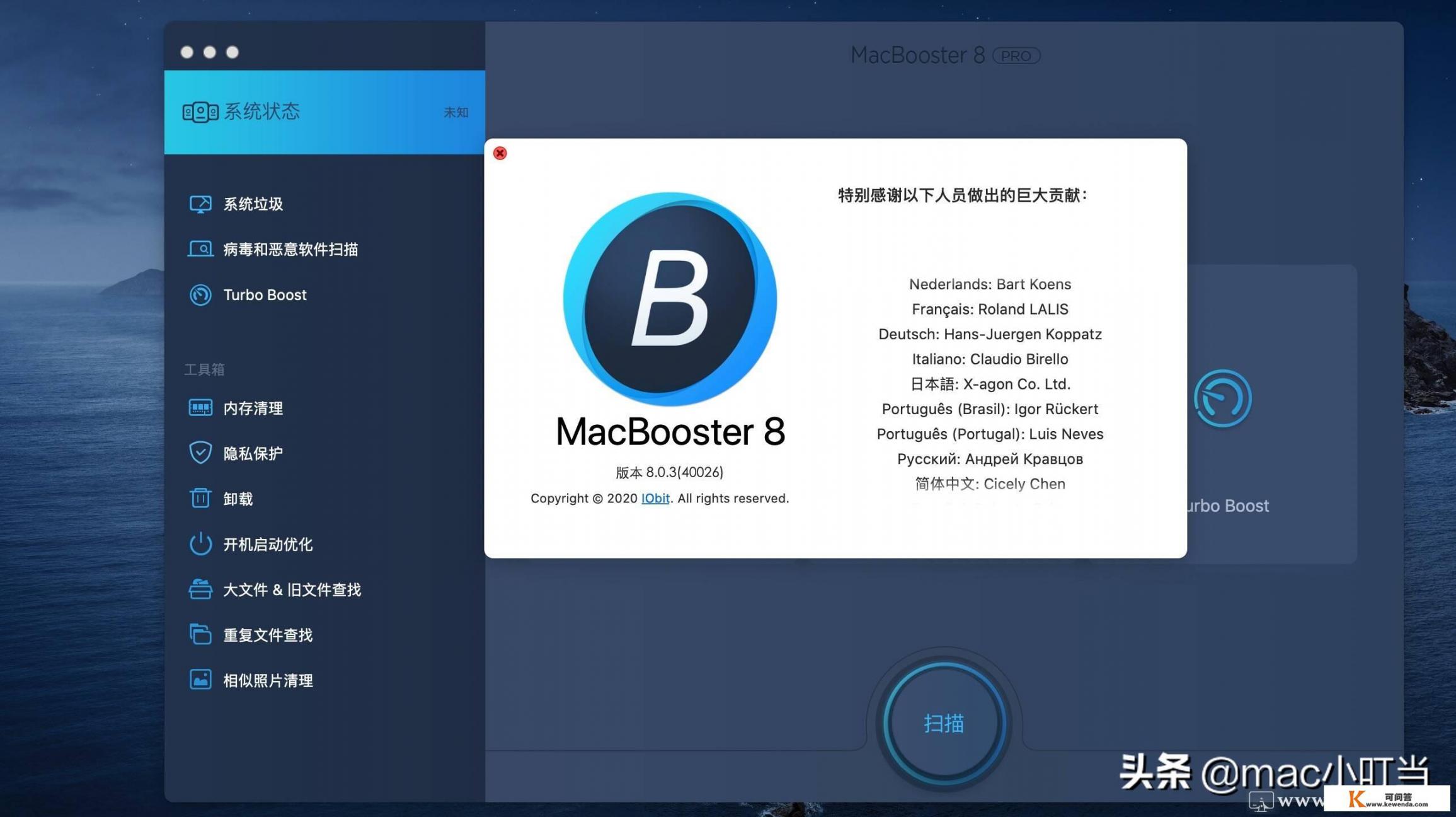Click the 未知 status label
Image resolution: width=1456 pixels, height=817 pixels.
pos(456,112)
